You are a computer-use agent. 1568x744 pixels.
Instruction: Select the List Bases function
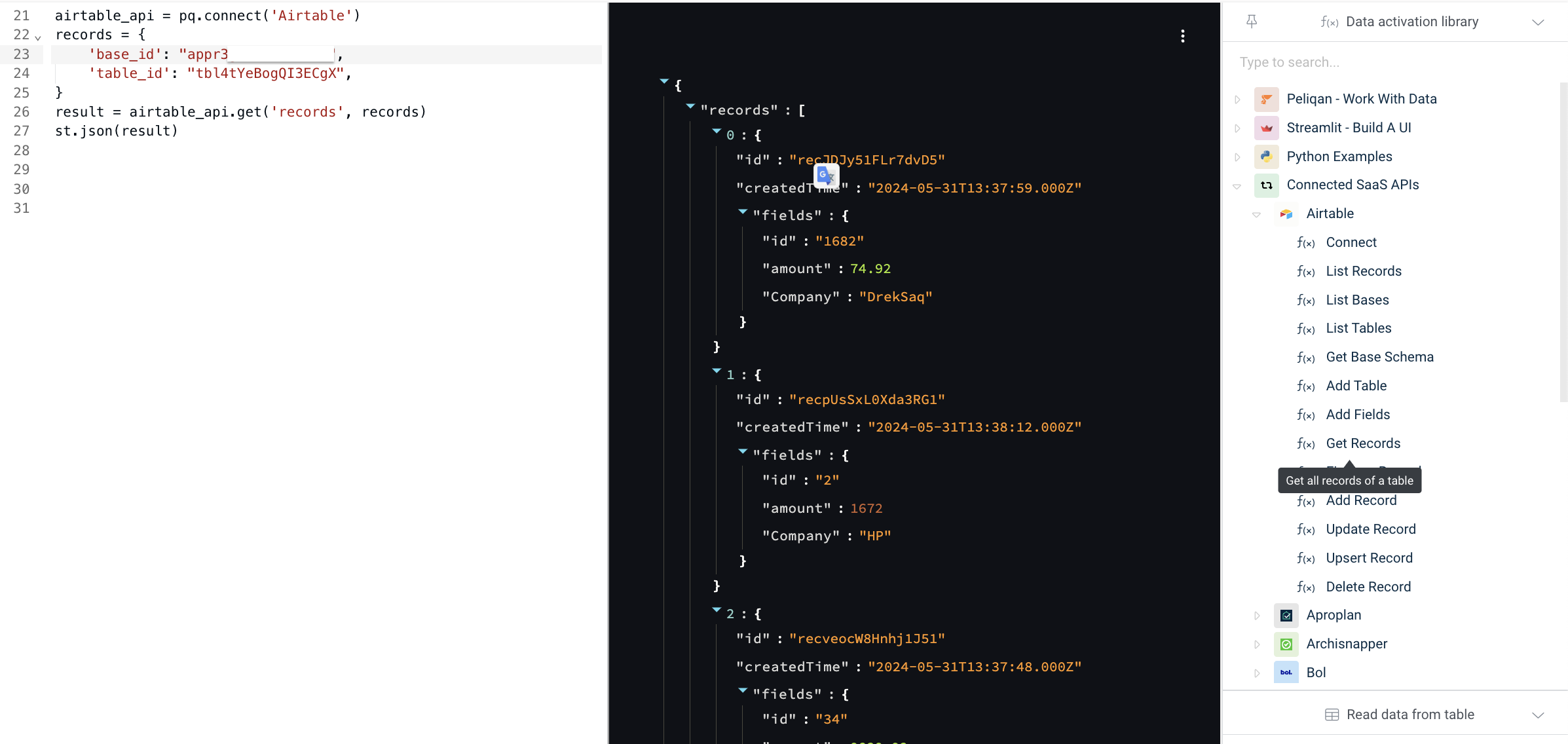1357,300
